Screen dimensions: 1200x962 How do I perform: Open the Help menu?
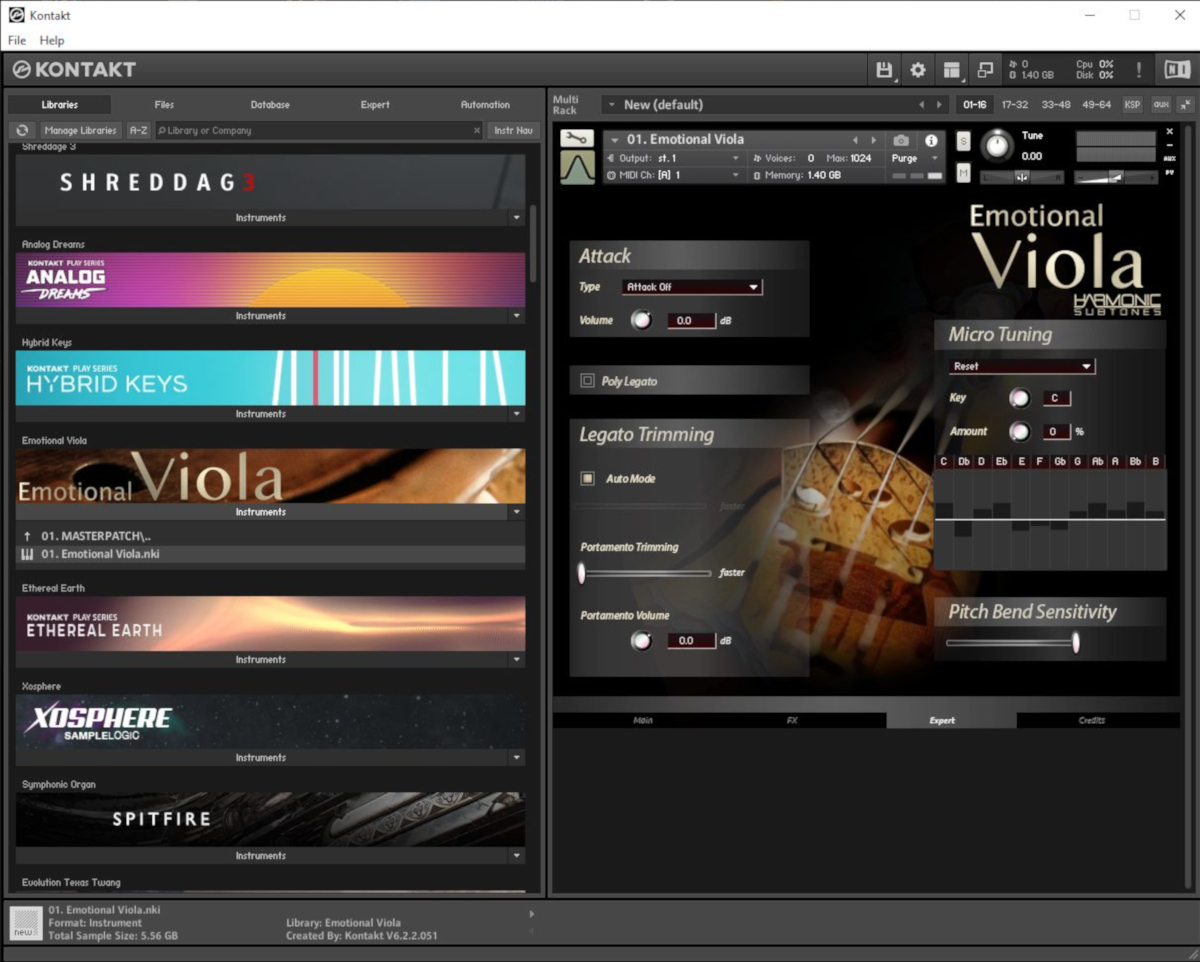pyautogui.click(x=52, y=41)
